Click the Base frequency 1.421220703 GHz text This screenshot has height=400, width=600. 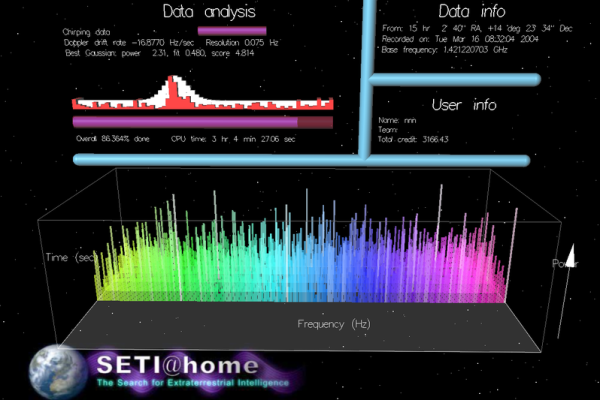tap(444, 50)
